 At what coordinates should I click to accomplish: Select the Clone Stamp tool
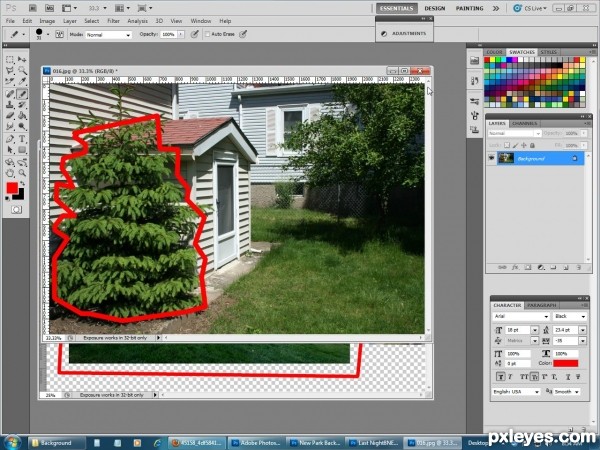click(10, 104)
